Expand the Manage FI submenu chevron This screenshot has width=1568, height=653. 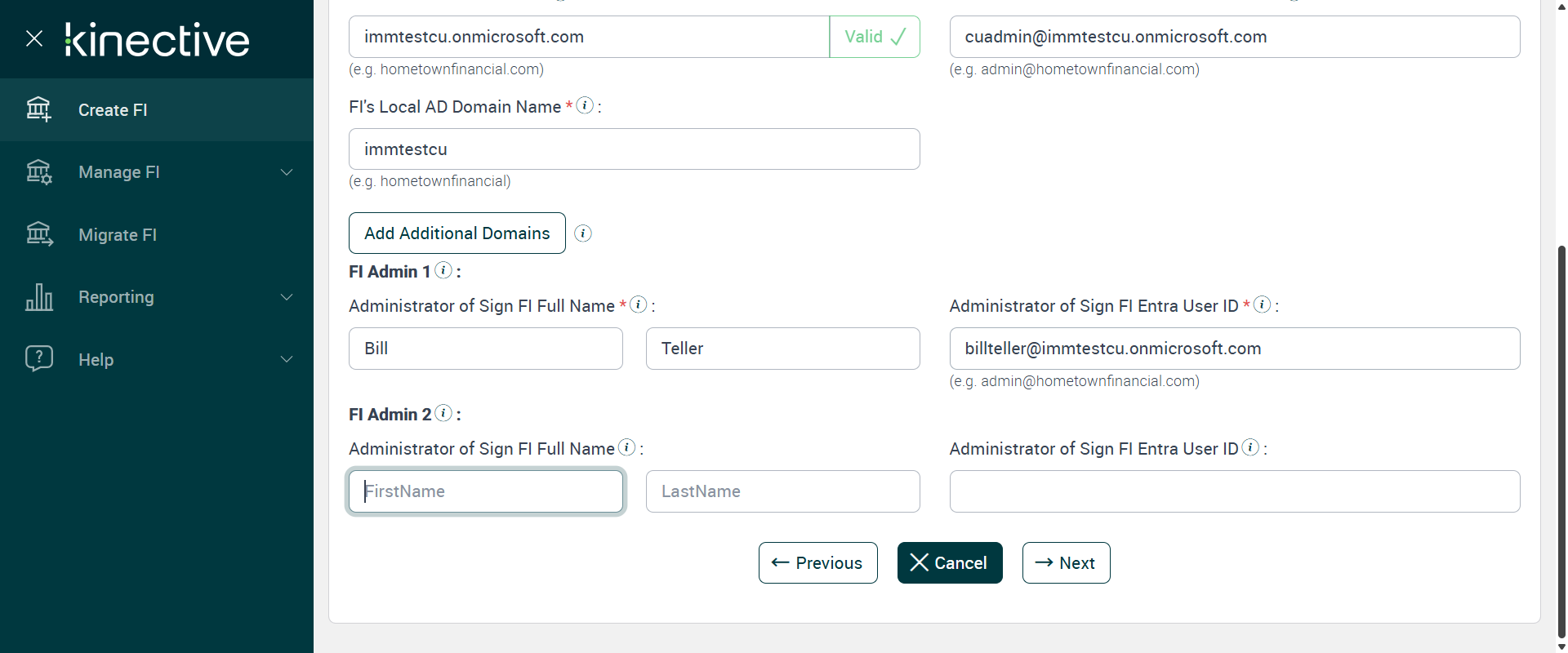(x=287, y=172)
